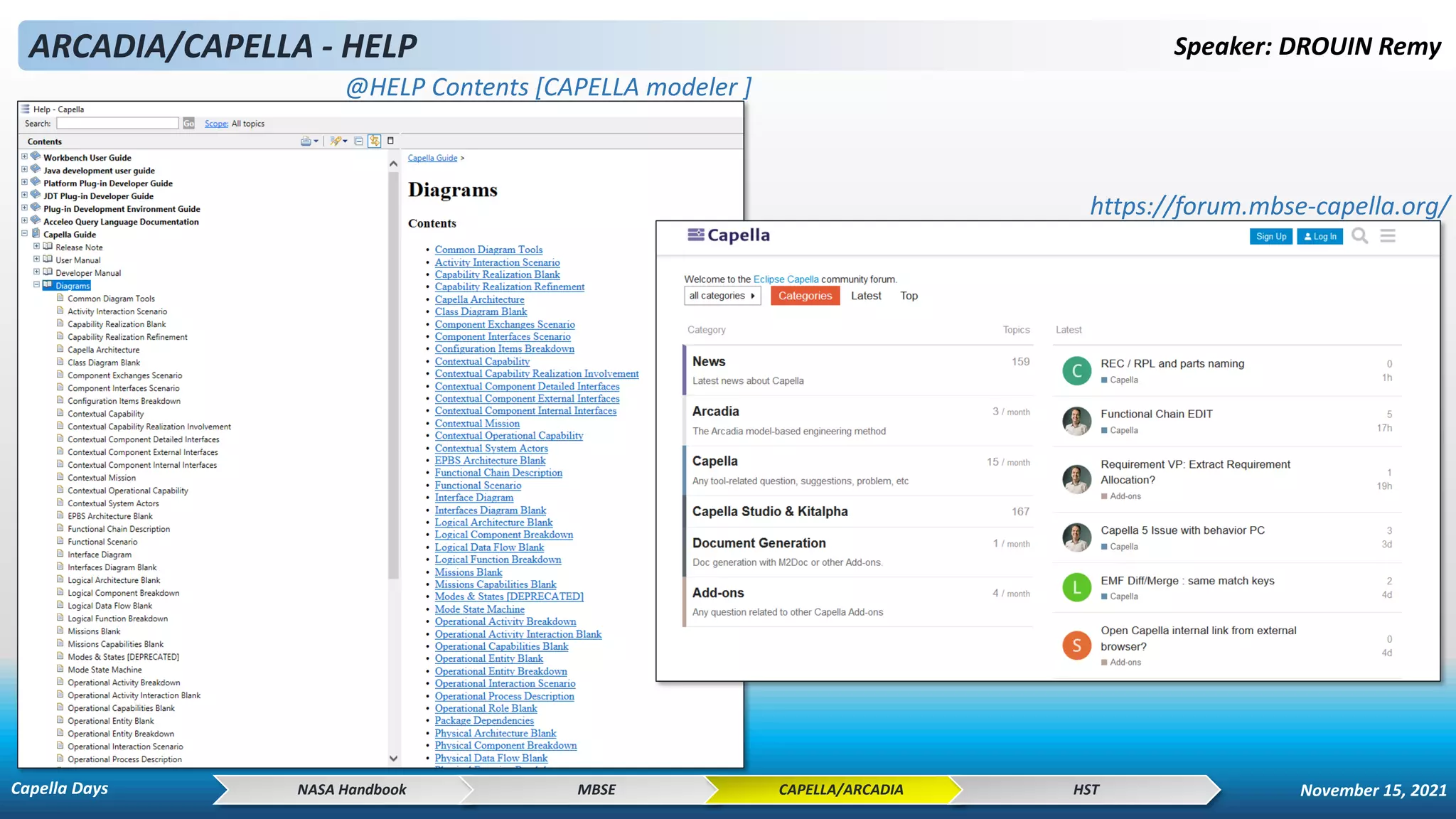Select the Categories tab on the forum

(805, 296)
